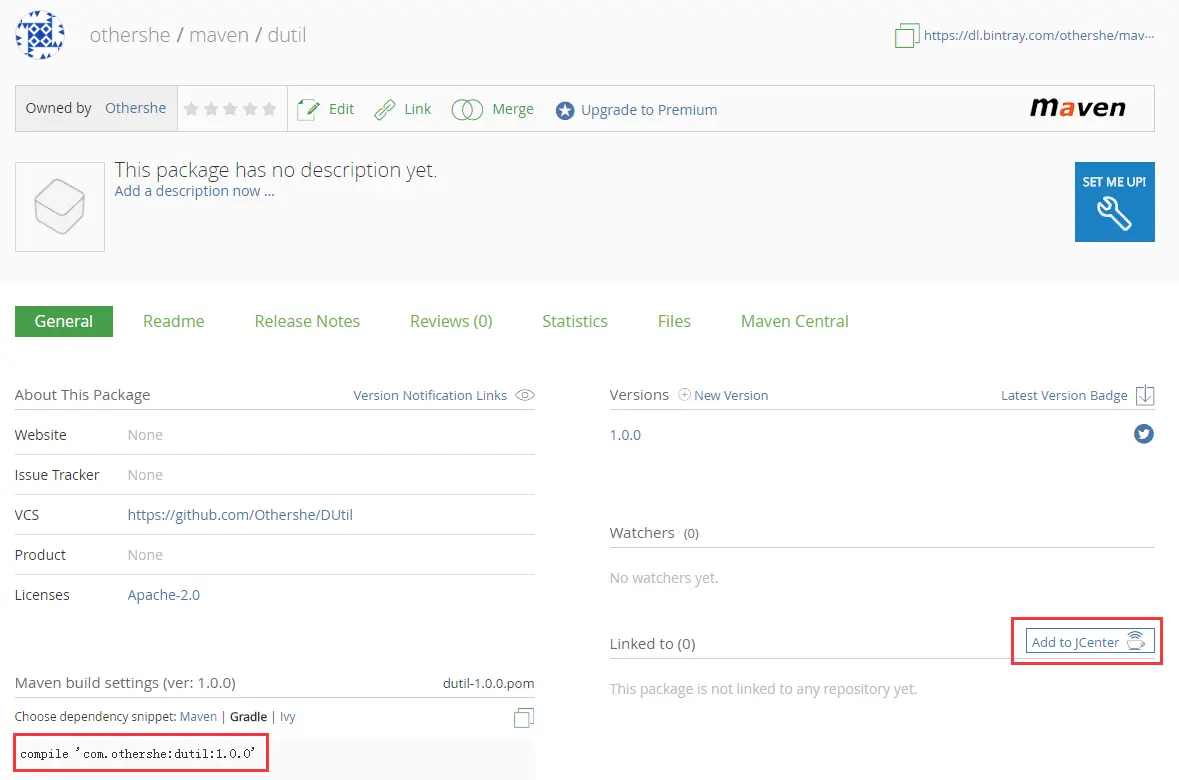The width and height of the screenshot is (1179, 780).
Task: Select the Maven dependency snippet
Action: [198, 717]
